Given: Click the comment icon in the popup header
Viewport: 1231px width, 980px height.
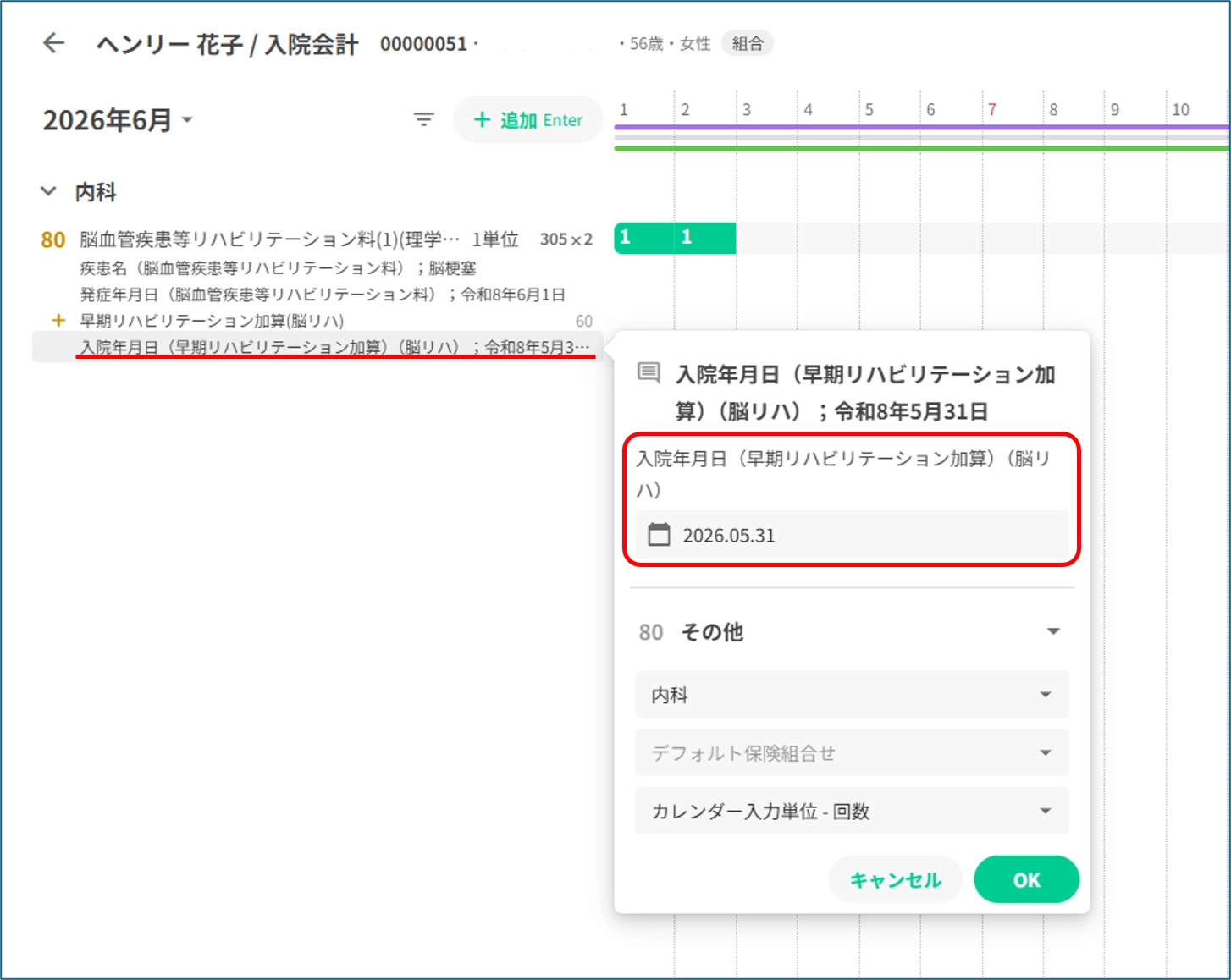Looking at the screenshot, I should point(649,372).
